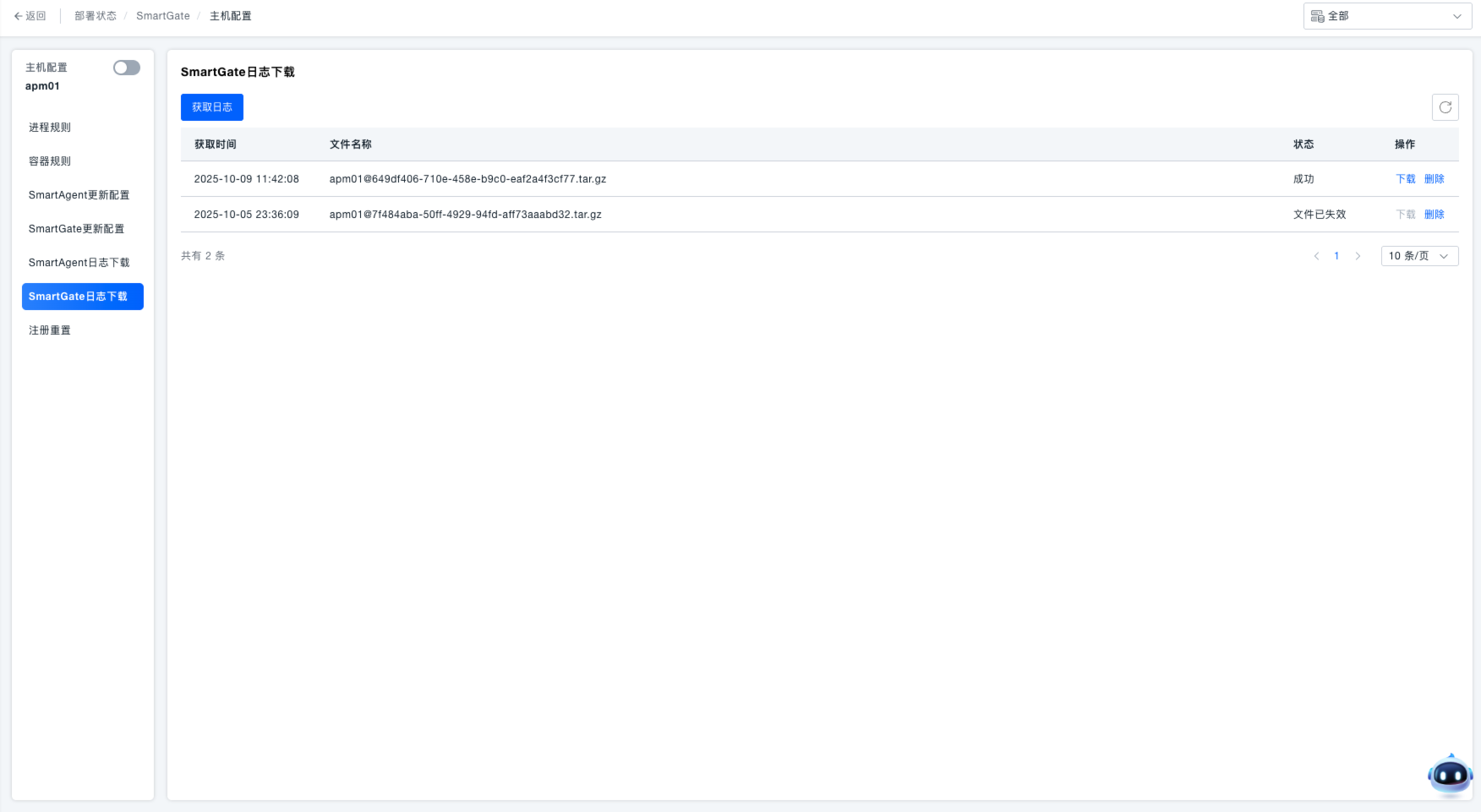Open 进程规则 in the sidebar

click(x=50, y=128)
